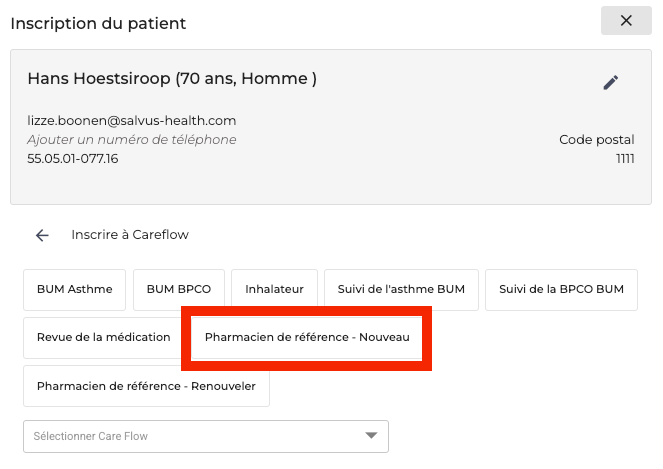The height and width of the screenshot is (469, 663).
Task: Choose Suivi de la BPCO BUM
Action: (561, 290)
